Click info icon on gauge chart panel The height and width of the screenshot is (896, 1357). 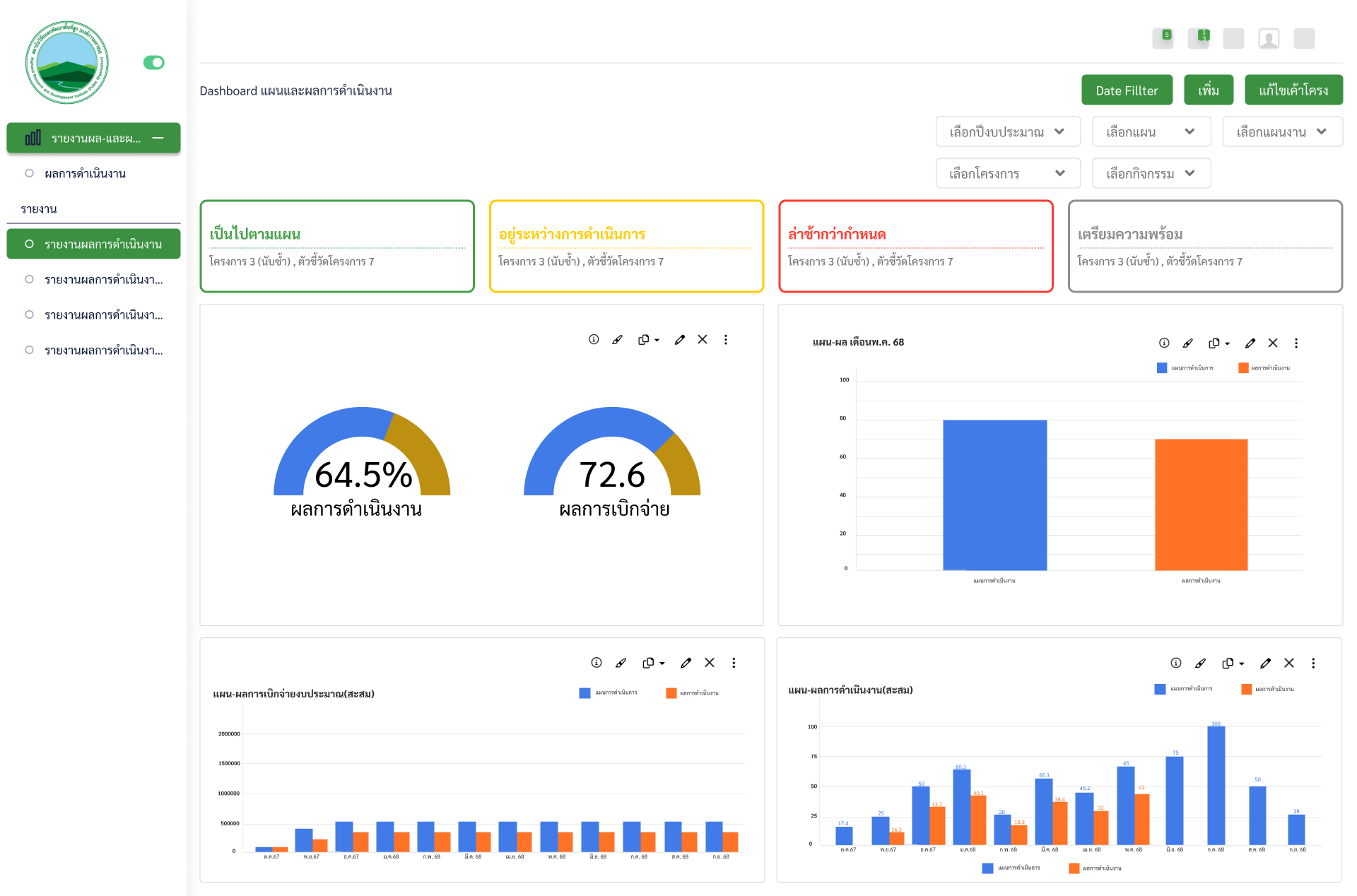point(594,340)
